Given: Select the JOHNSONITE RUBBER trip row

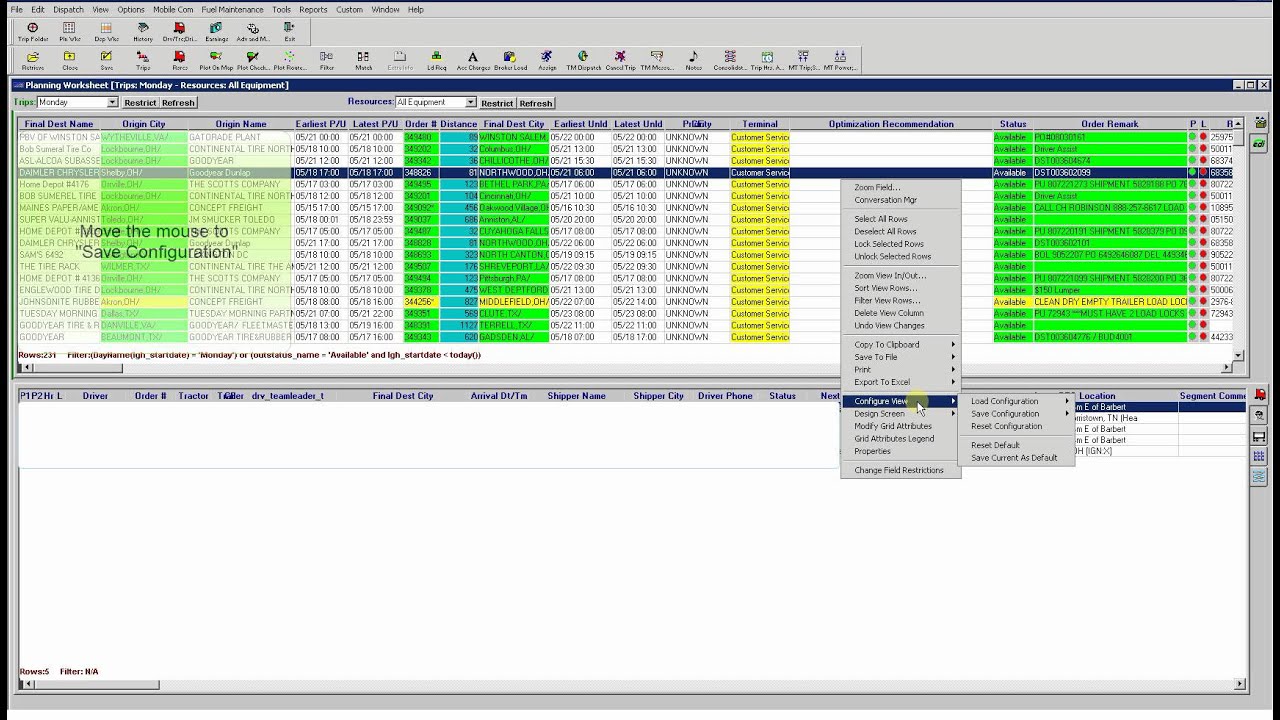Looking at the screenshot, I should pos(625,302).
